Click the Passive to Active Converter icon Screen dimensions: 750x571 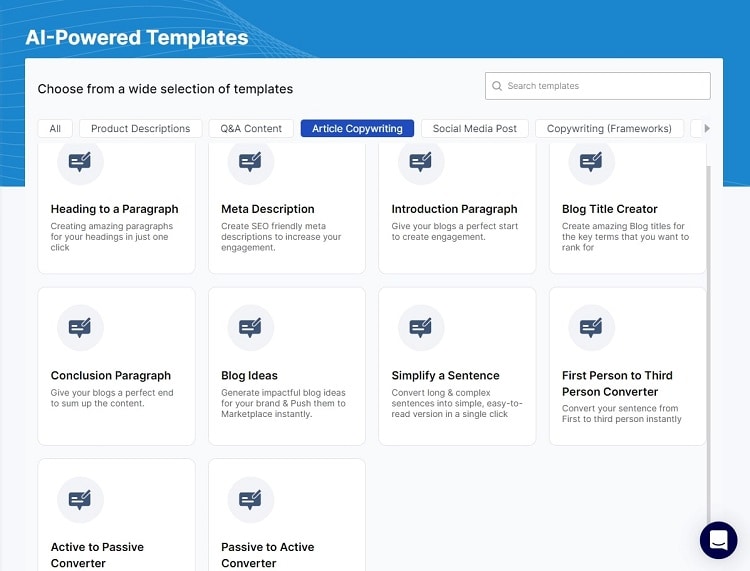pyautogui.click(x=251, y=499)
